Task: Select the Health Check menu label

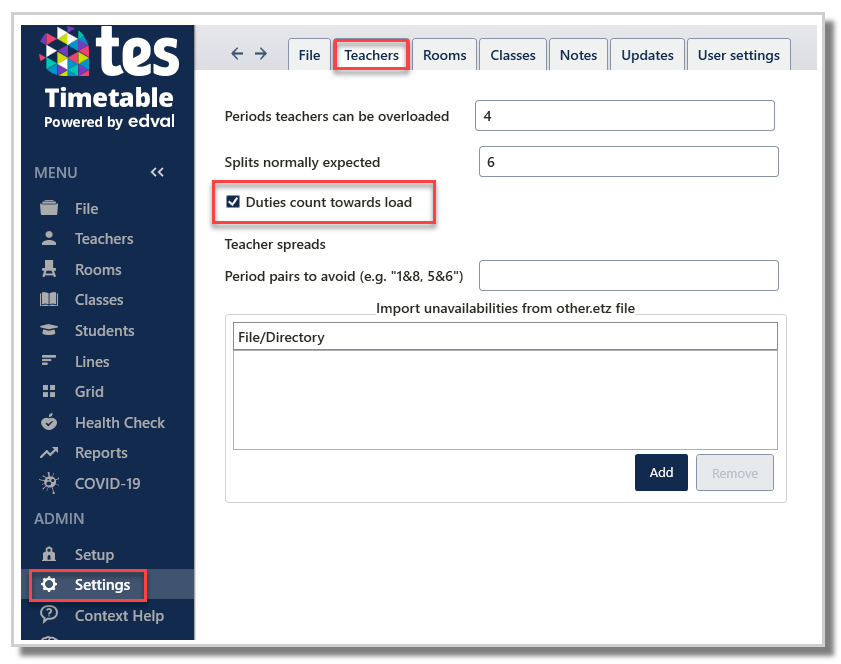Action: pyautogui.click(x=120, y=423)
